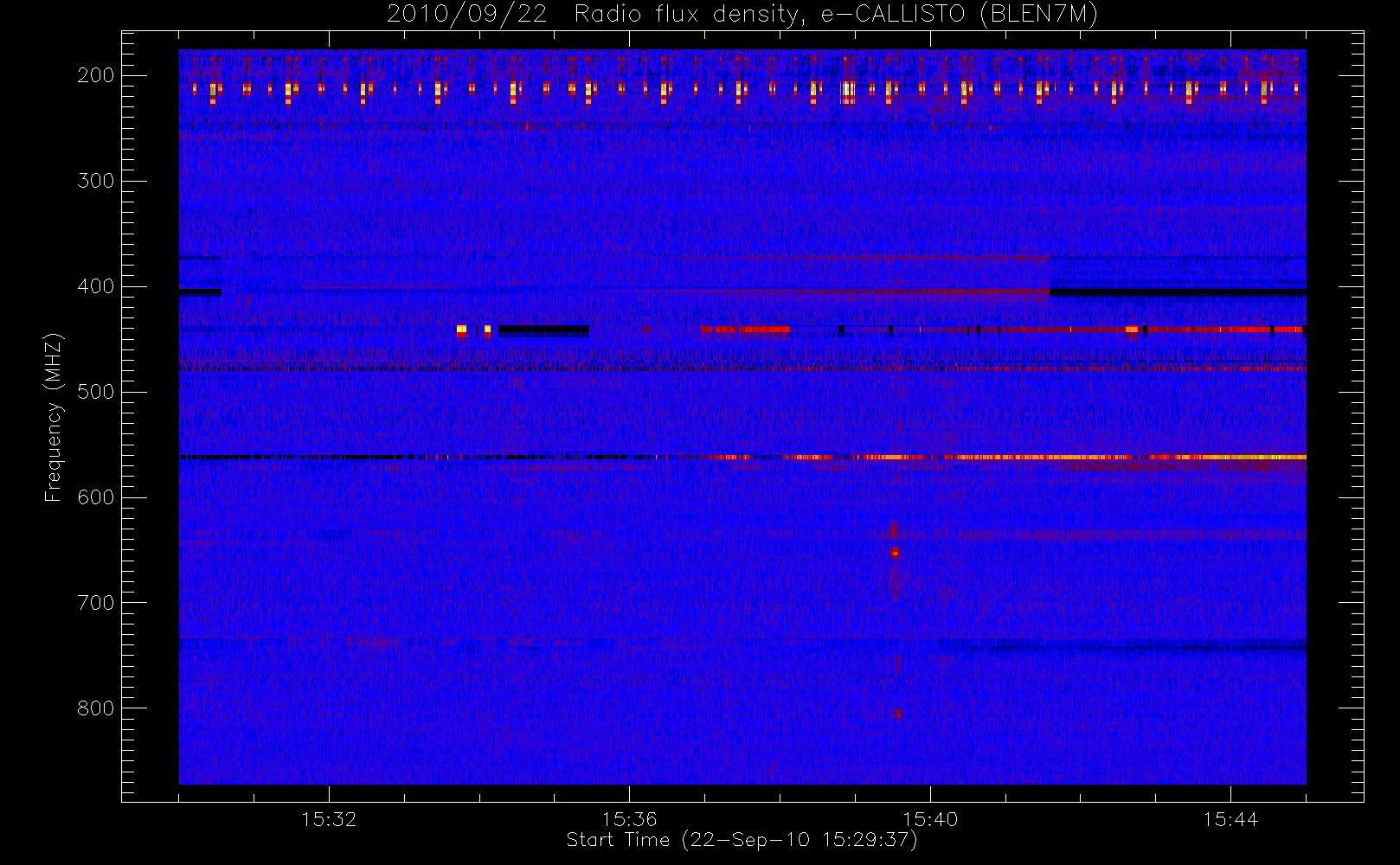1400x865 pixels.
Task: Click the 15:32 time tick label
Action: coord(329,819)
